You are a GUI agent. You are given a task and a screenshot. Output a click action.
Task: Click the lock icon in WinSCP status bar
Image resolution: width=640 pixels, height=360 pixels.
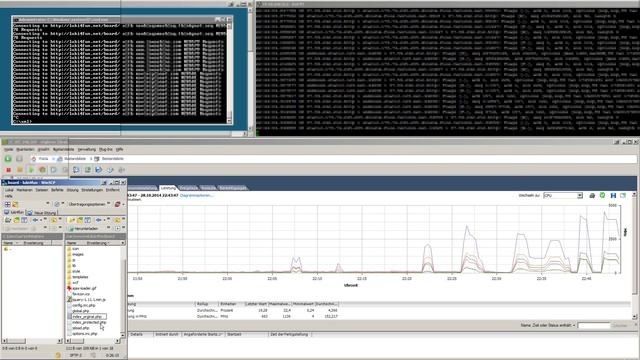point(58,356)
